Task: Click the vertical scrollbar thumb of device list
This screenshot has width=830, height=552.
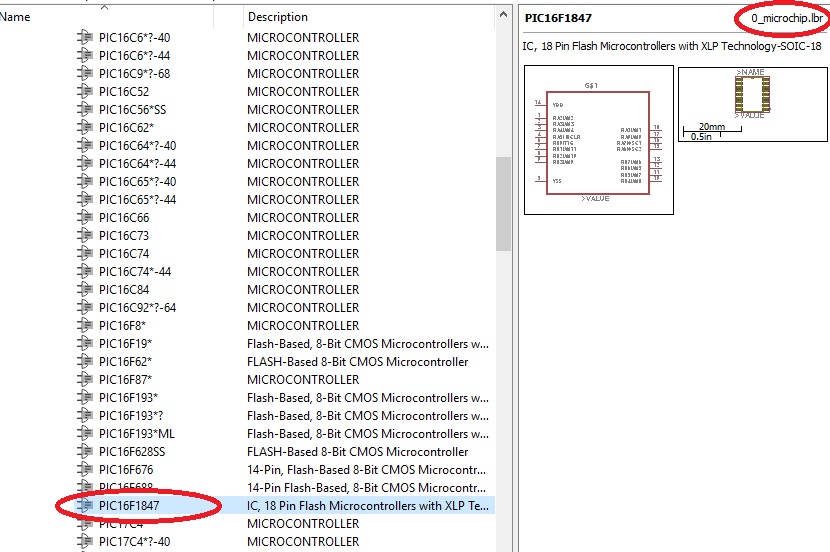Action: pyautogui.click(x=503, y=204)
